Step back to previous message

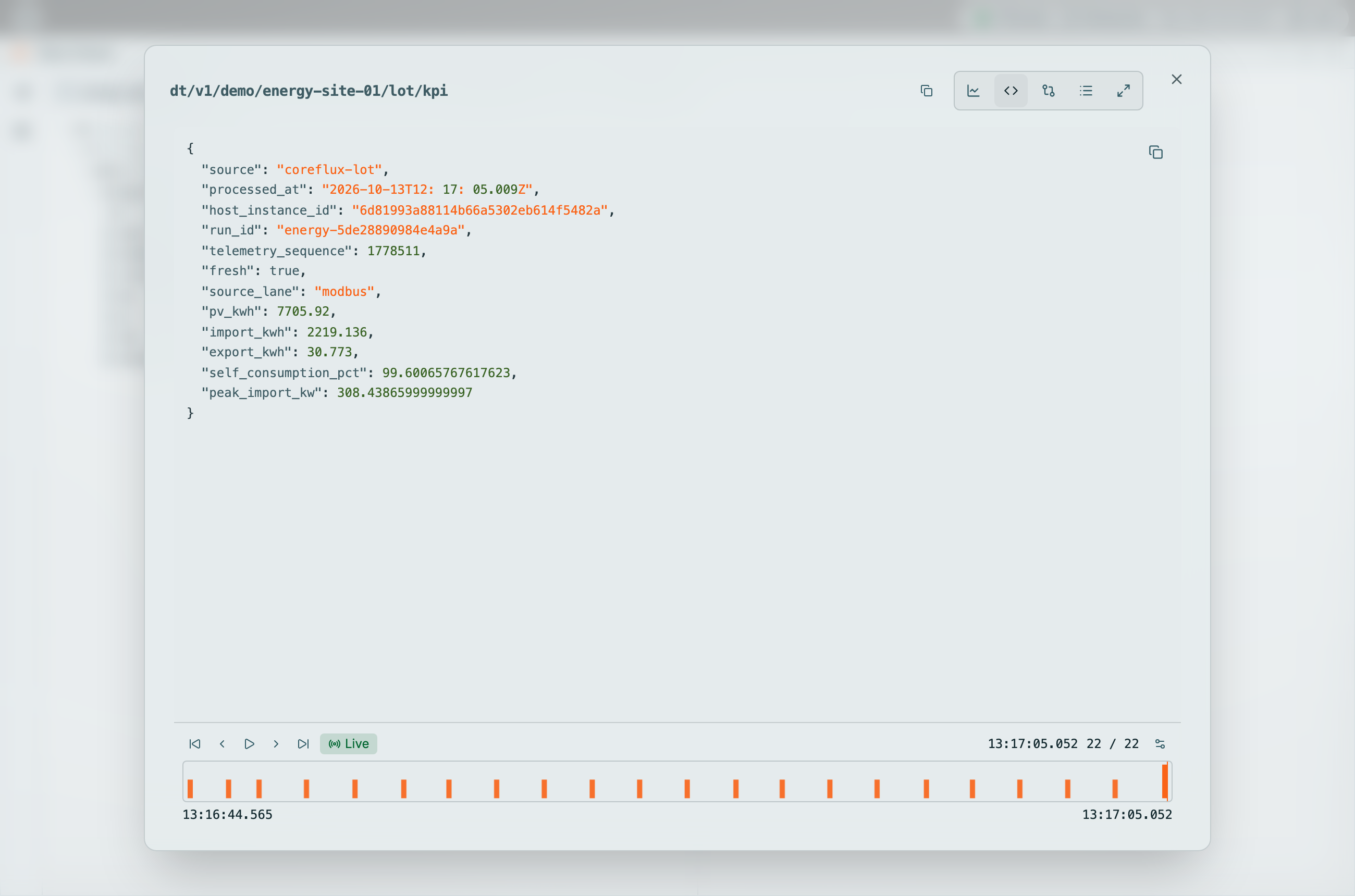click(x=223, y=743)
